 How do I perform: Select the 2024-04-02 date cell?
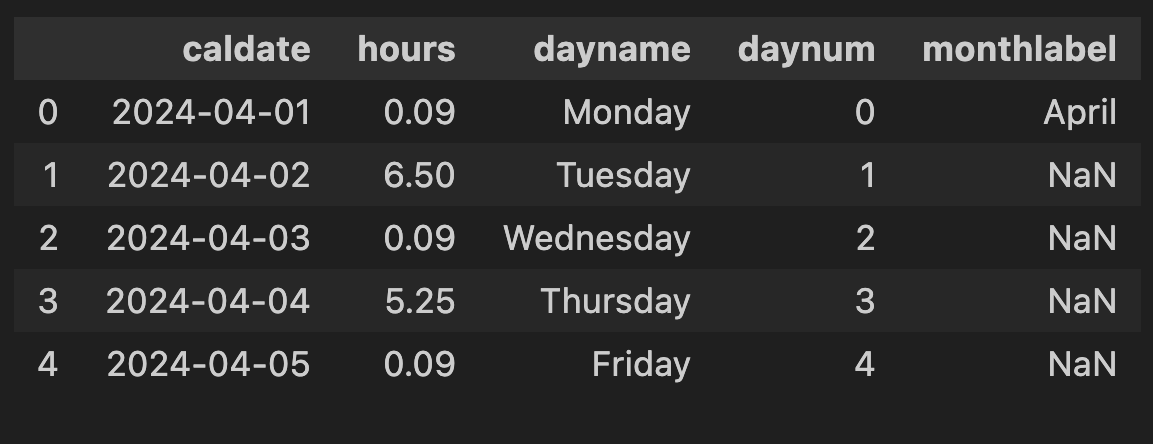tap(209, 176)
